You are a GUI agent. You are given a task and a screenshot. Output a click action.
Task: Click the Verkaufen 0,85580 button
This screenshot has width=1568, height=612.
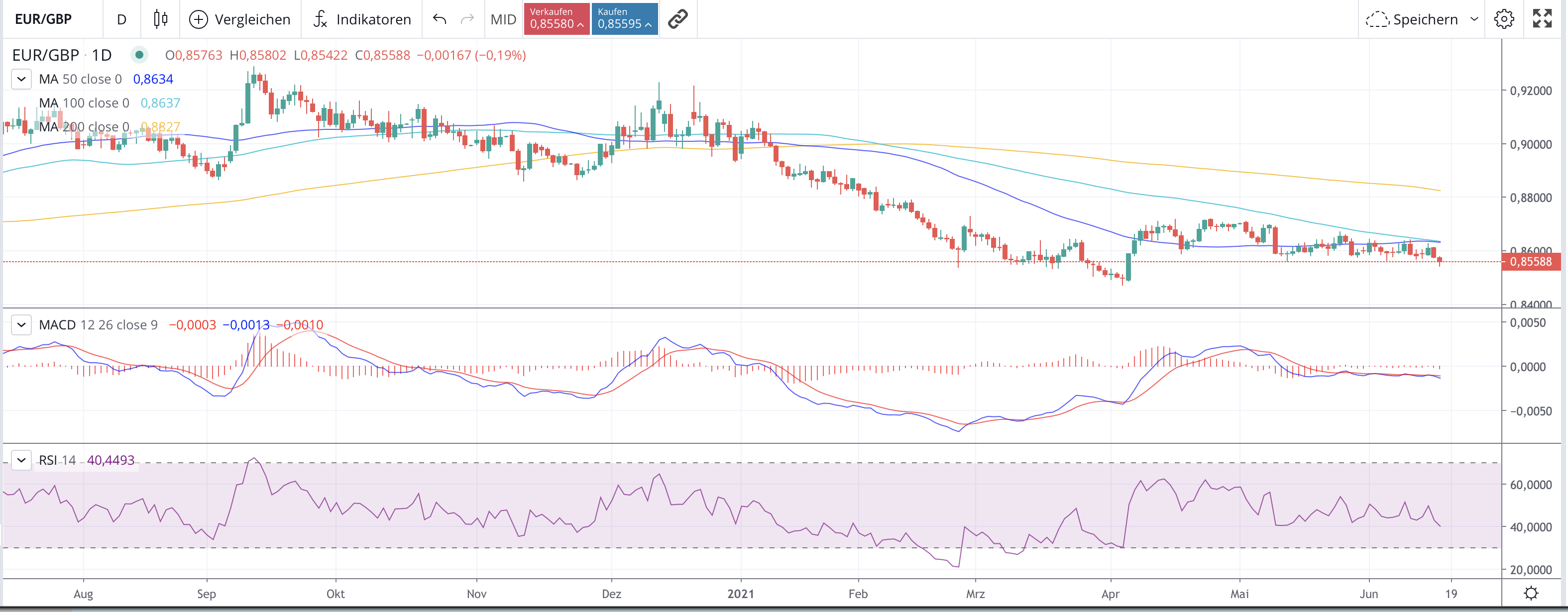coord(557,19)
